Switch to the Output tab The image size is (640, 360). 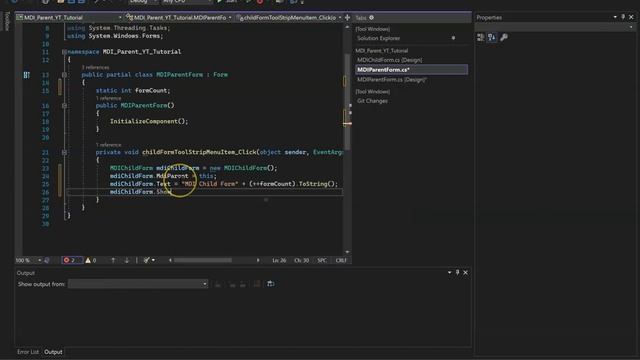(53, 352)
